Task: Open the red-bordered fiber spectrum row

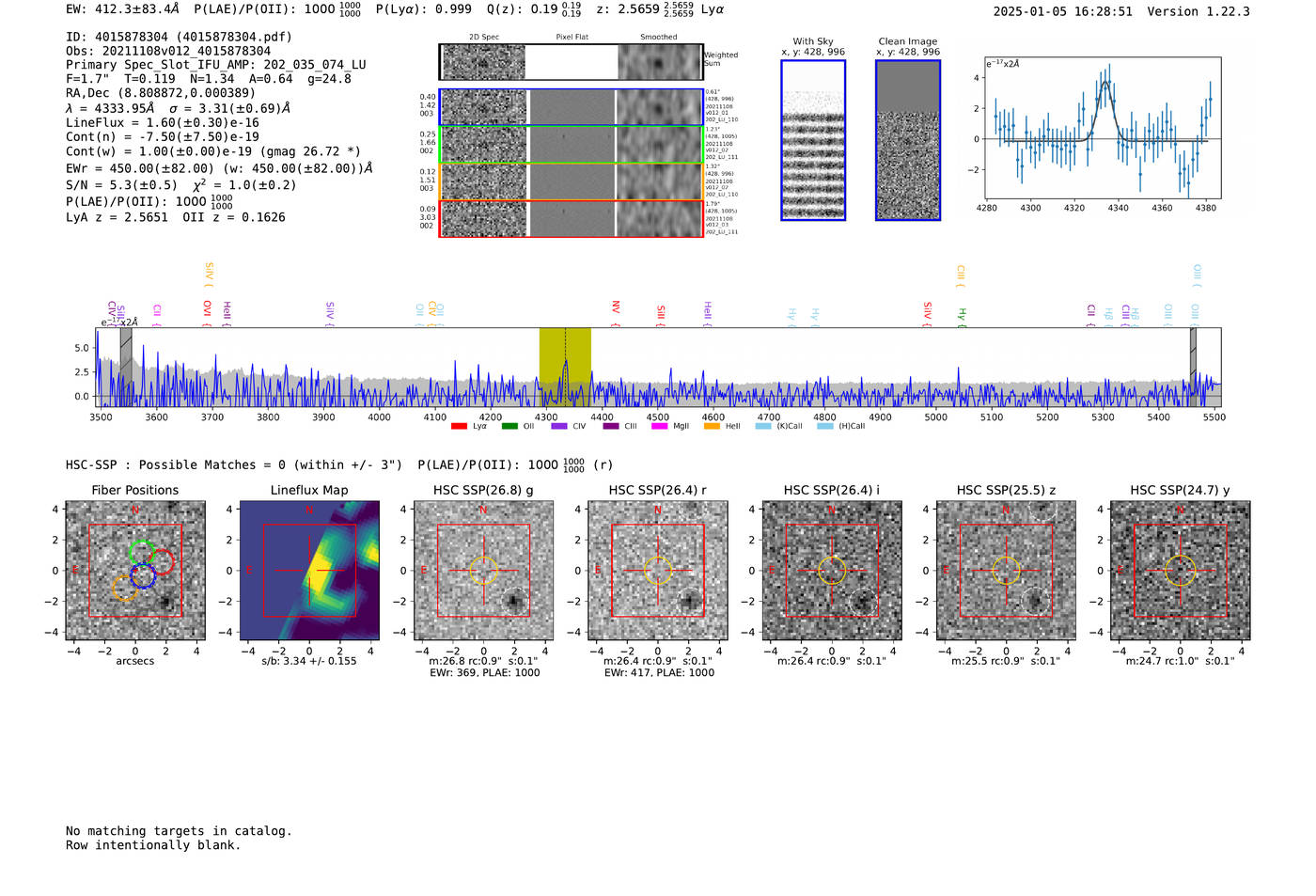Action: (572, 218)
